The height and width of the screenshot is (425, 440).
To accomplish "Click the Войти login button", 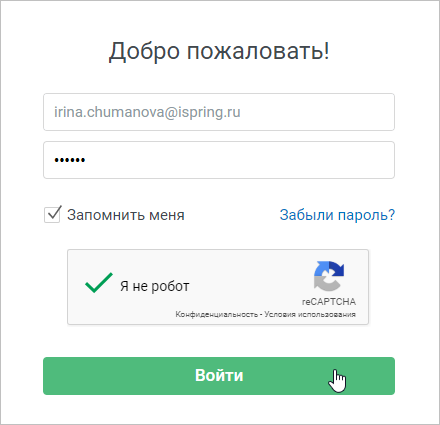I will coord(219,376).
